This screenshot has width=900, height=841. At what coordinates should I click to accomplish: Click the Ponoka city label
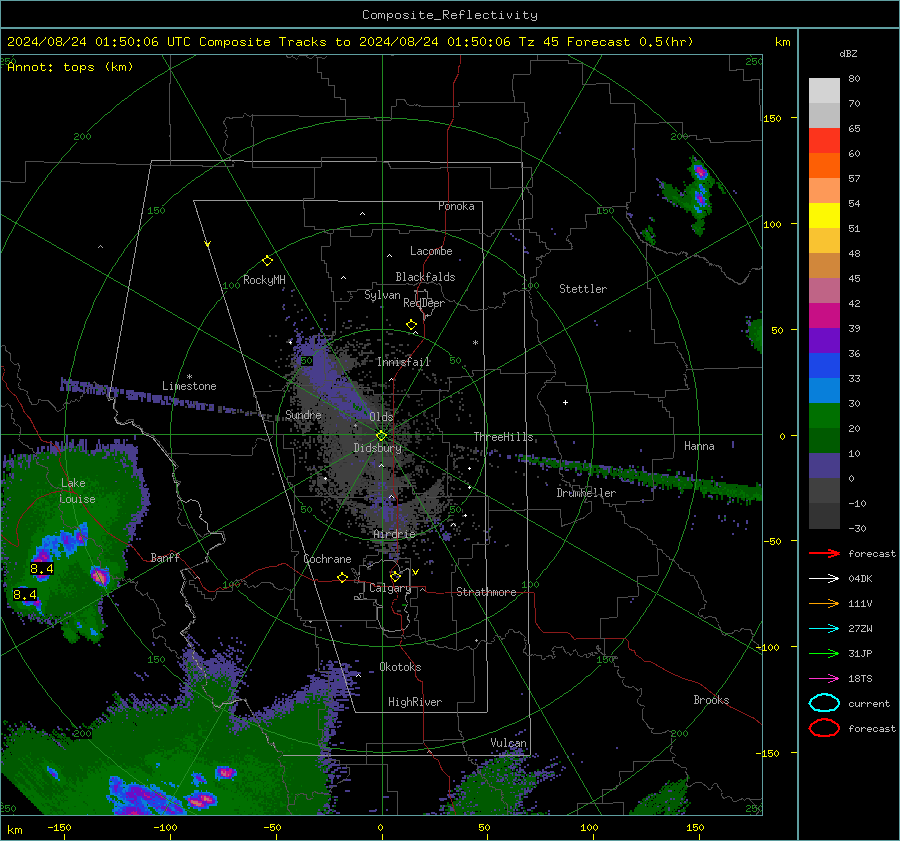456,206
